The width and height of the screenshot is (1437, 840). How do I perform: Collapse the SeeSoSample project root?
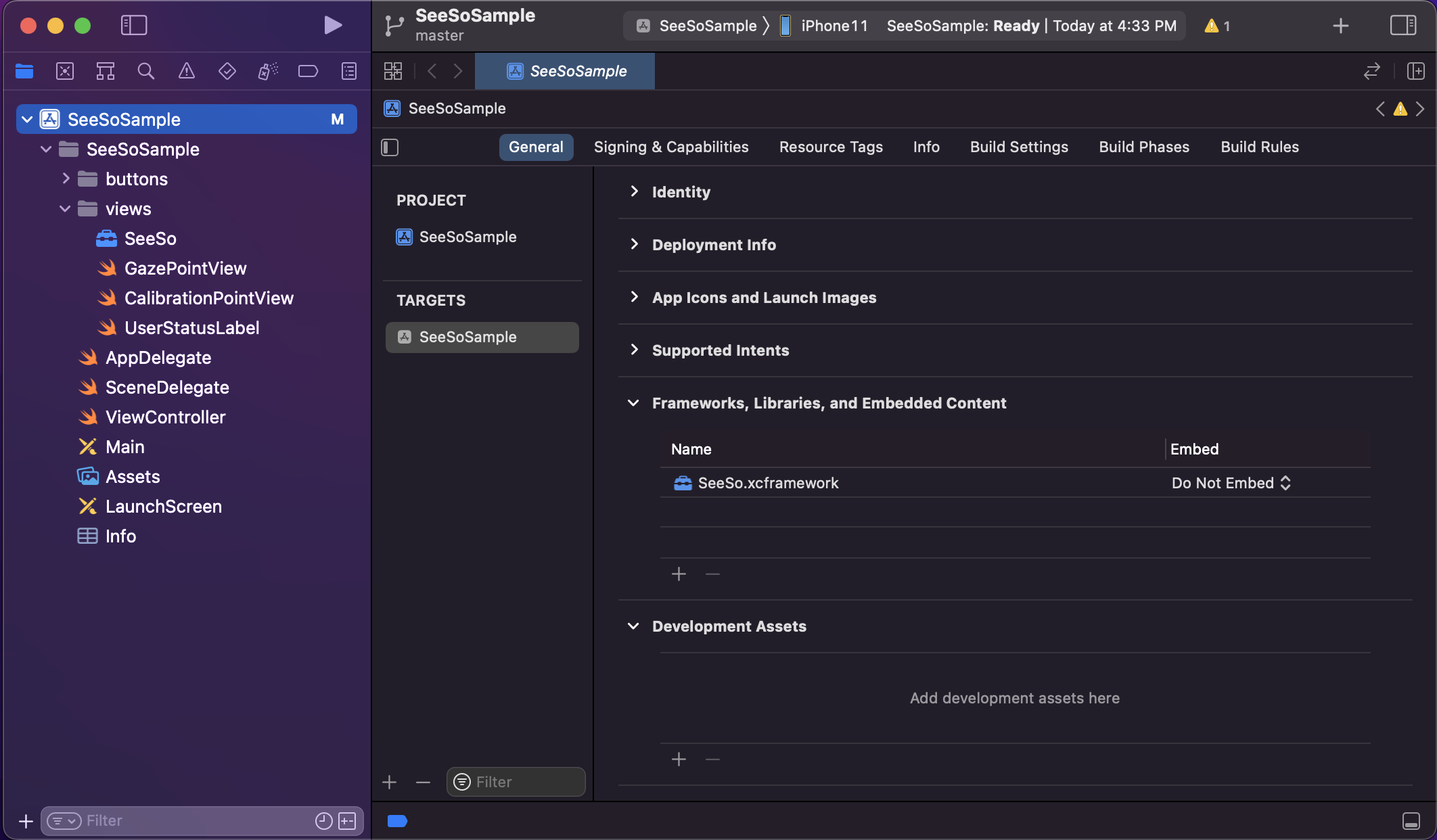27,120
